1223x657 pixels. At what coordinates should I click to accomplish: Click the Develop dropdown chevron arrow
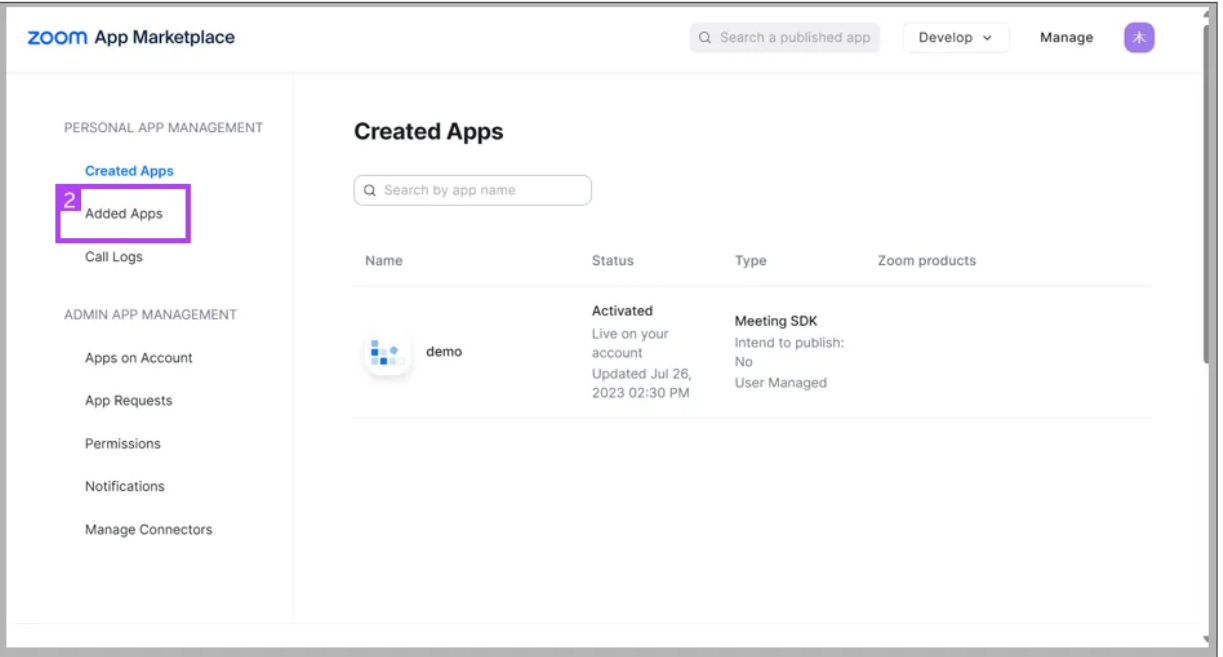[x=988, y=38]
